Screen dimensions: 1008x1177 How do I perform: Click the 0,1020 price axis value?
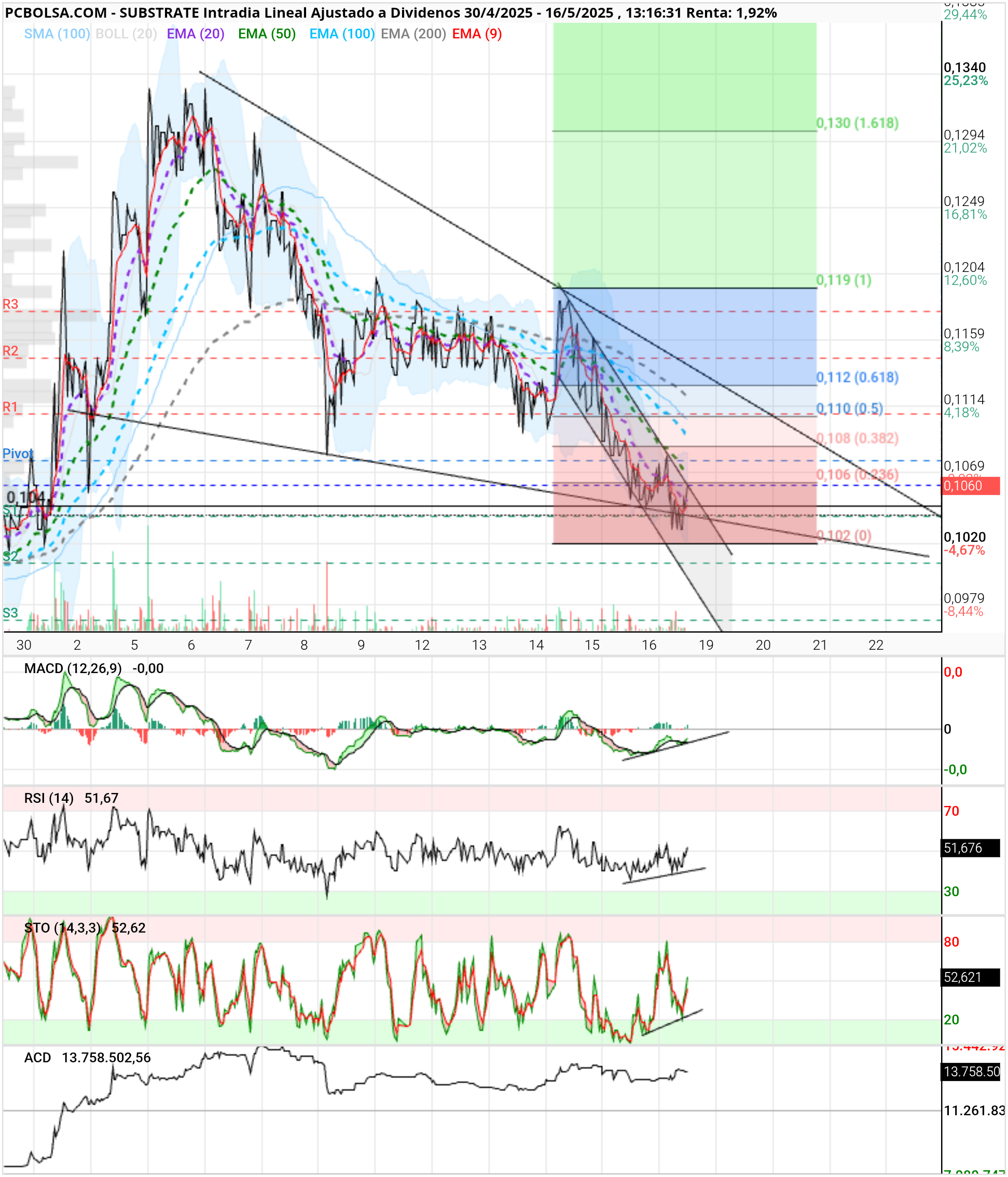point(965,537)
